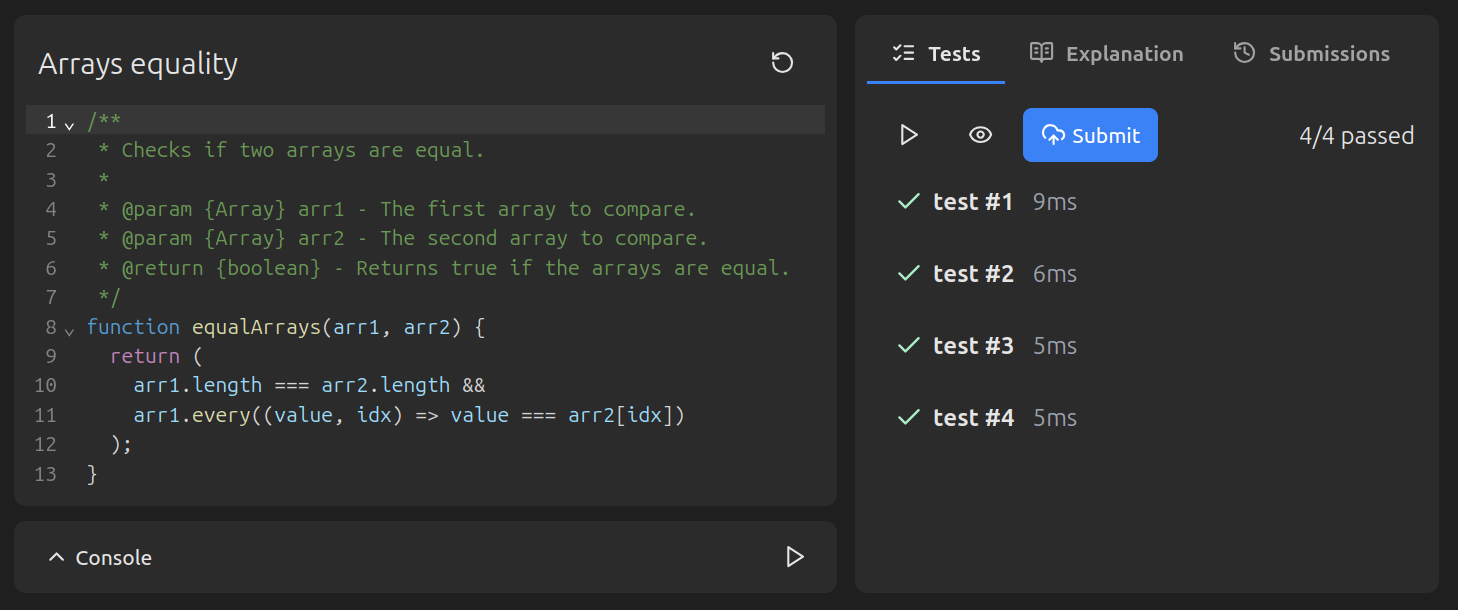
Task: Click the checkmark icon beside test #3
Action: (x=908, y=345)
